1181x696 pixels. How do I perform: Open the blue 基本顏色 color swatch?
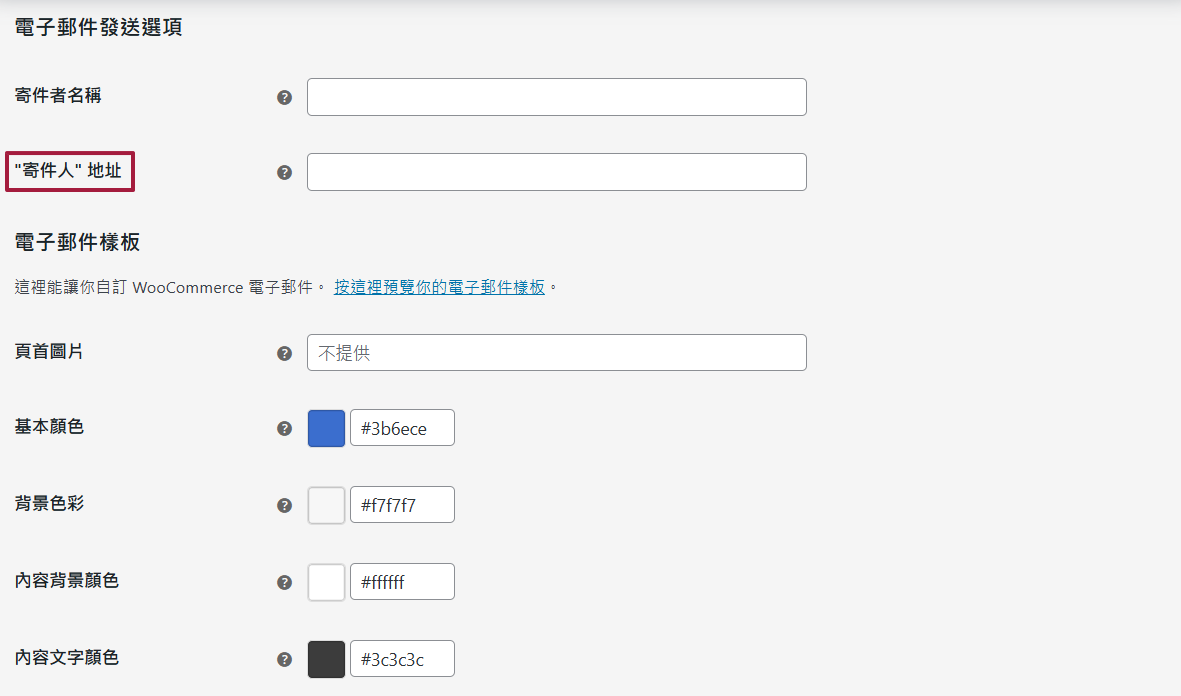(325, 427)
